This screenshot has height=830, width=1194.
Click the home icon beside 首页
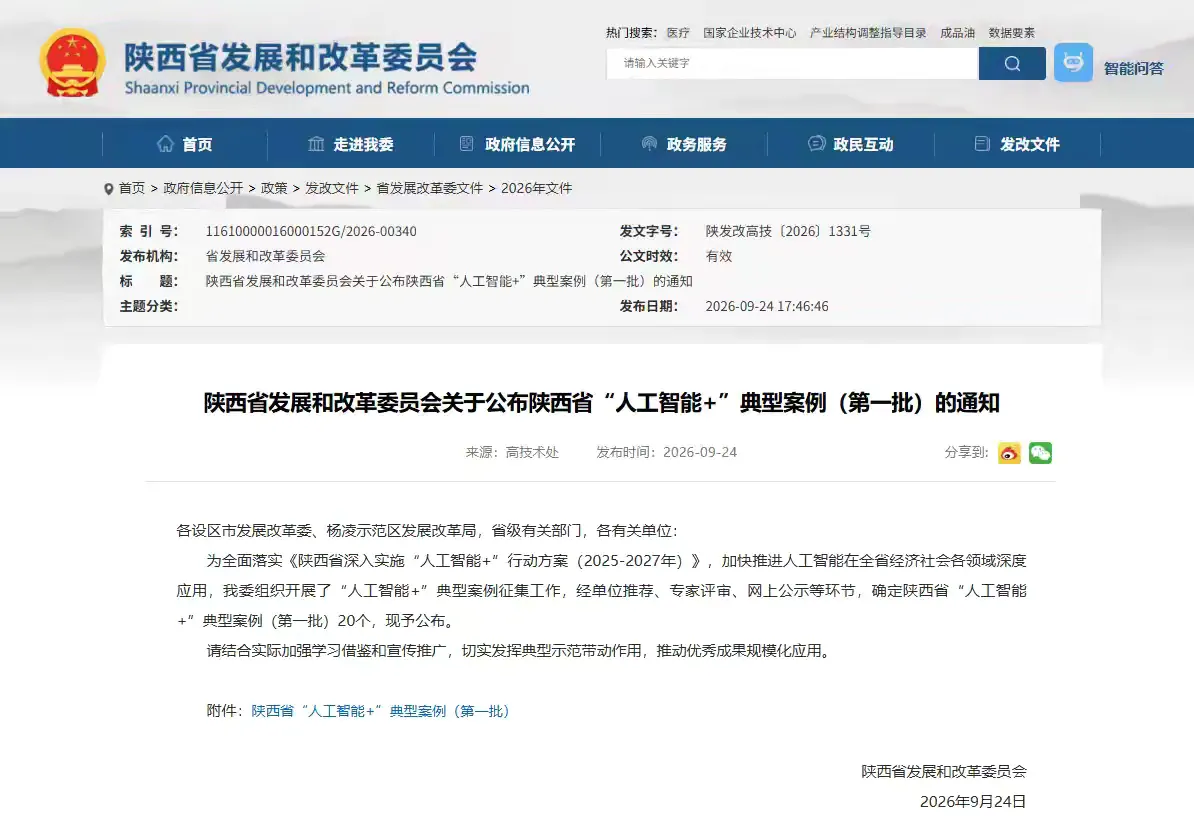click(165, 144)
